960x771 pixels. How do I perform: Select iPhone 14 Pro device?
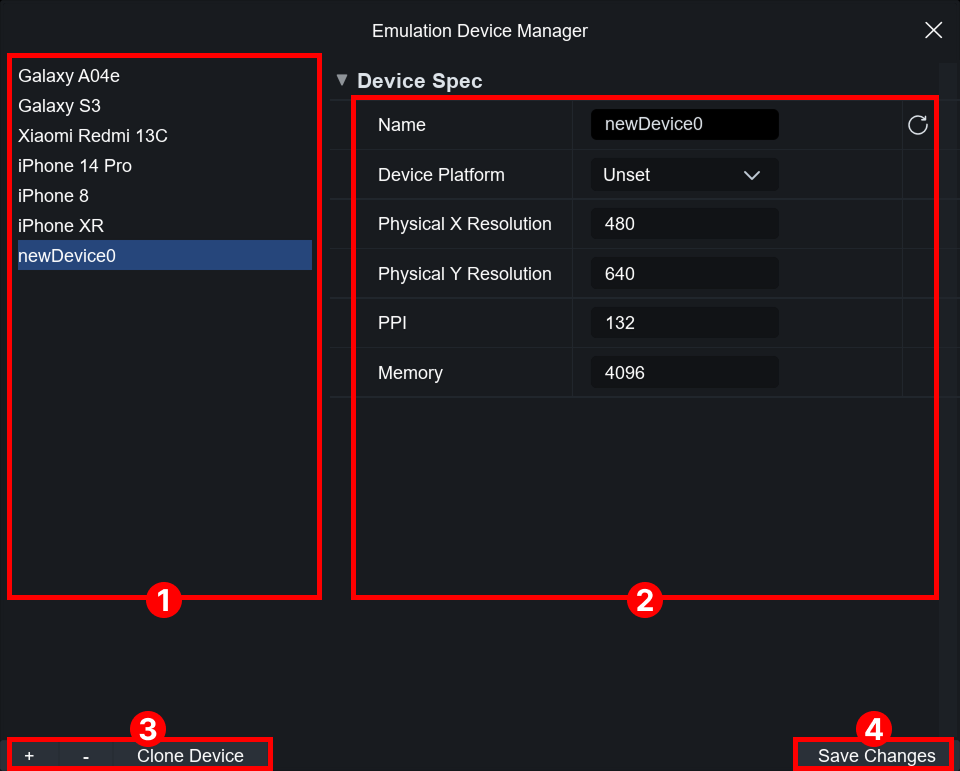(x=75, y=166)
